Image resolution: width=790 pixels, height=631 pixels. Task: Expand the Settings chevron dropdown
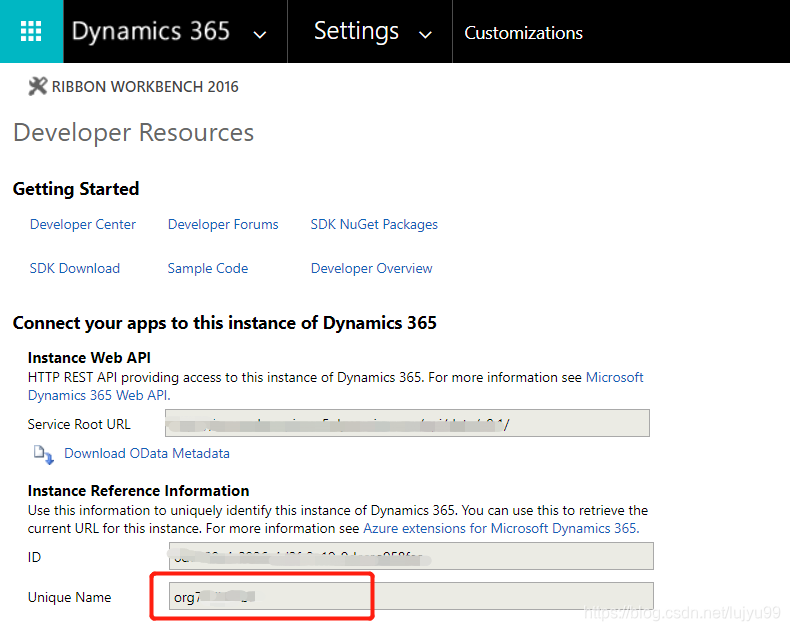click(426, 34)
